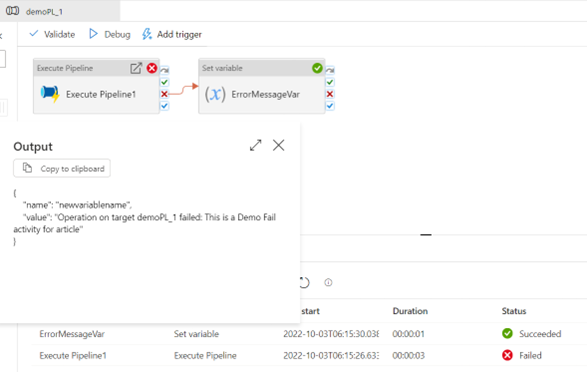The image size is (587, 372).
Task: Click the success connector checkbox on Execute Pipeline
Action: [x=164, y=82]
